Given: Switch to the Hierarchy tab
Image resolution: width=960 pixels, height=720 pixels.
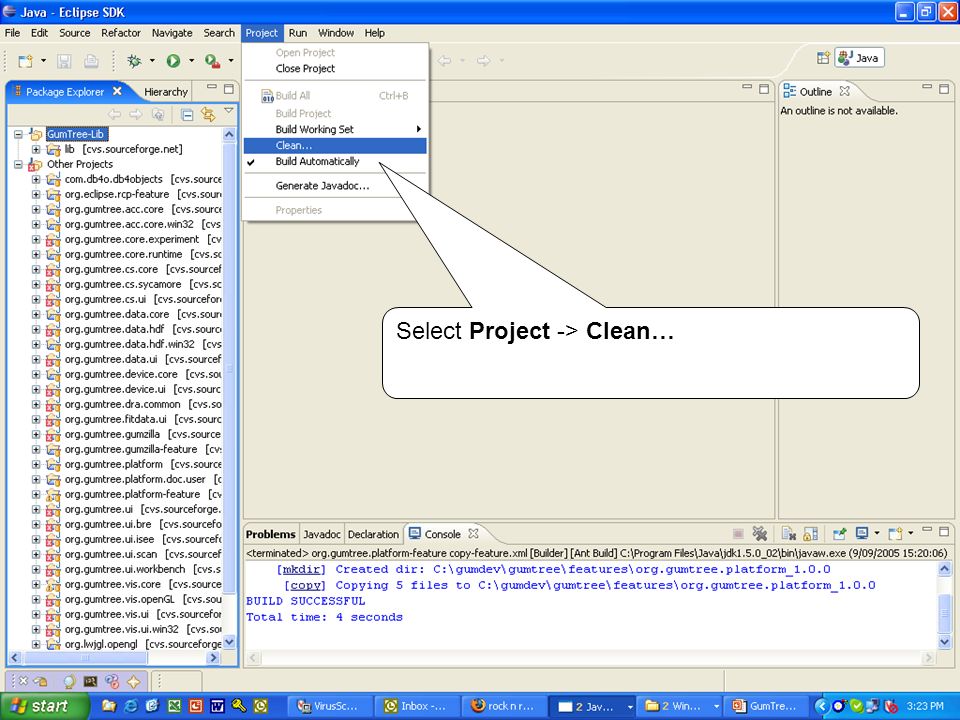Looking at the screenshot, I should click(x=165, y=92).
